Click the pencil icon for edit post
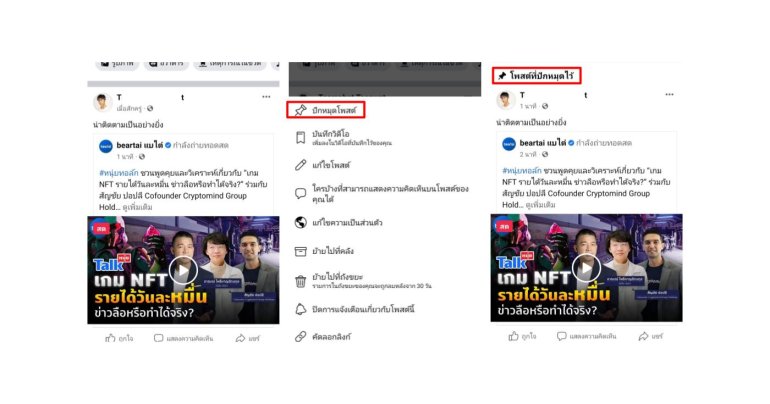The width and height of the screenshot is (770, 404). 300,164
